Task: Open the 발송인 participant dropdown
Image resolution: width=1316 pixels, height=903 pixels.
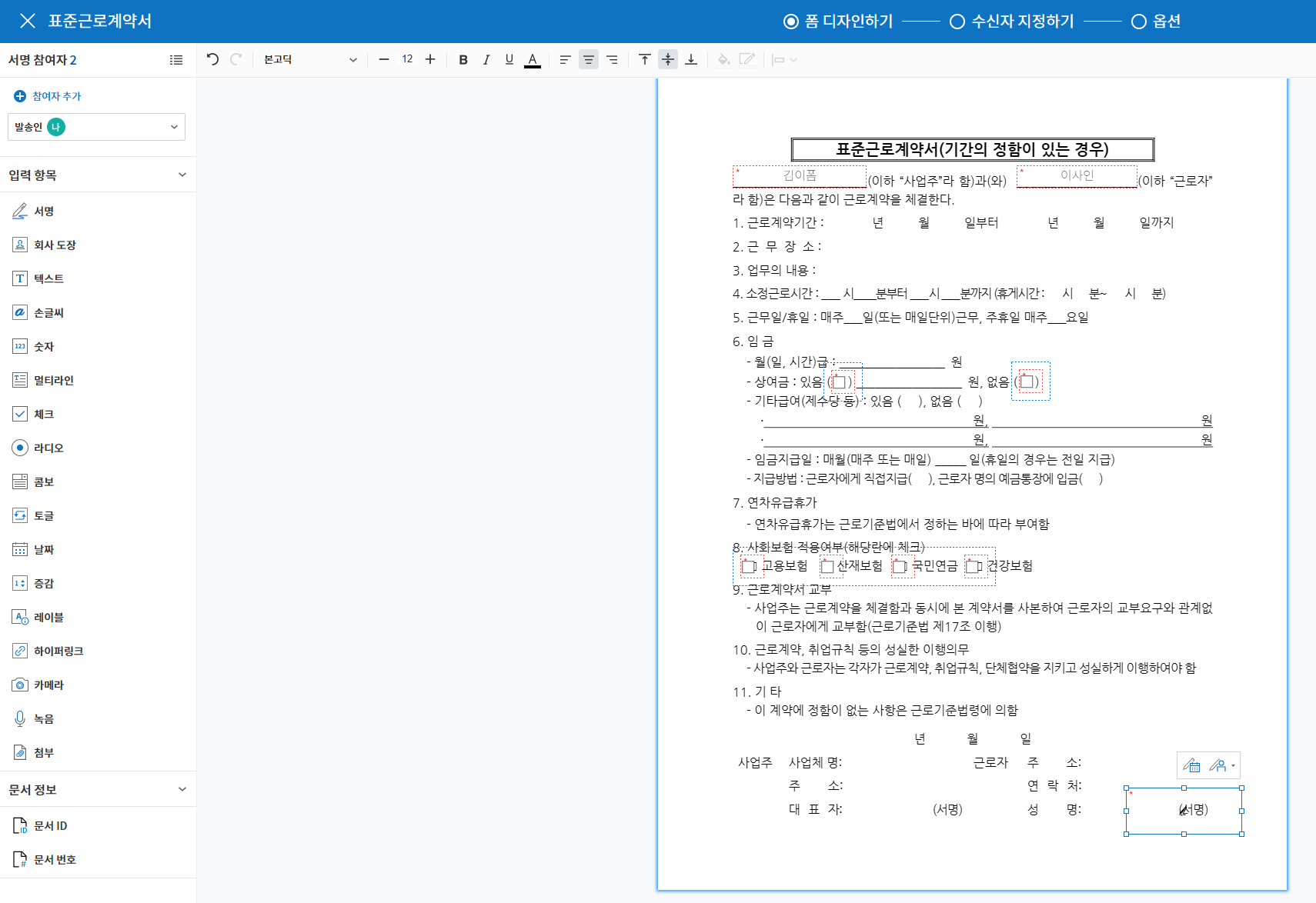Action: tap(96, 127)
